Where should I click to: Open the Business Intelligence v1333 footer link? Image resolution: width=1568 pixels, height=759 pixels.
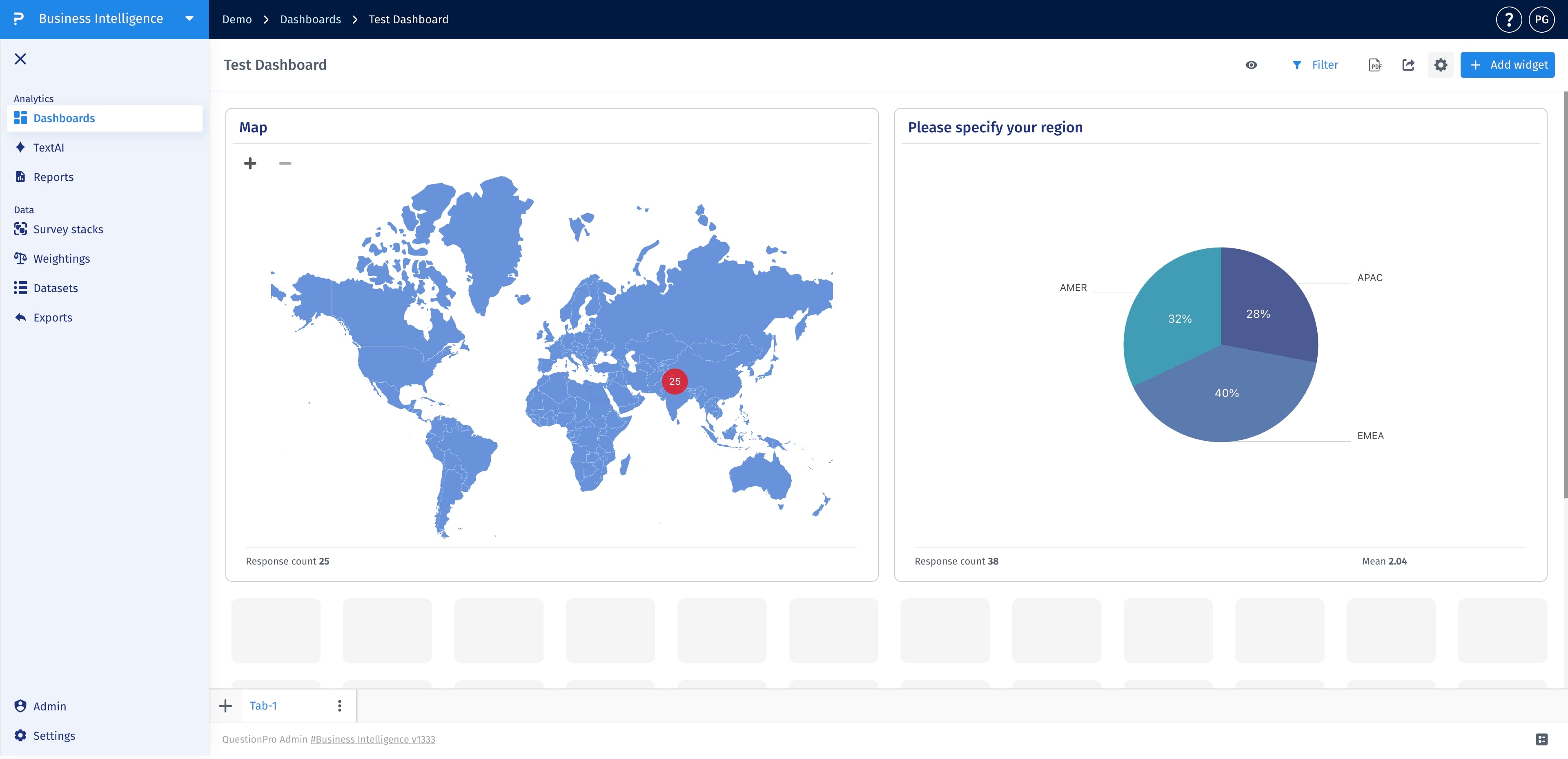click(x=372, y=739)
